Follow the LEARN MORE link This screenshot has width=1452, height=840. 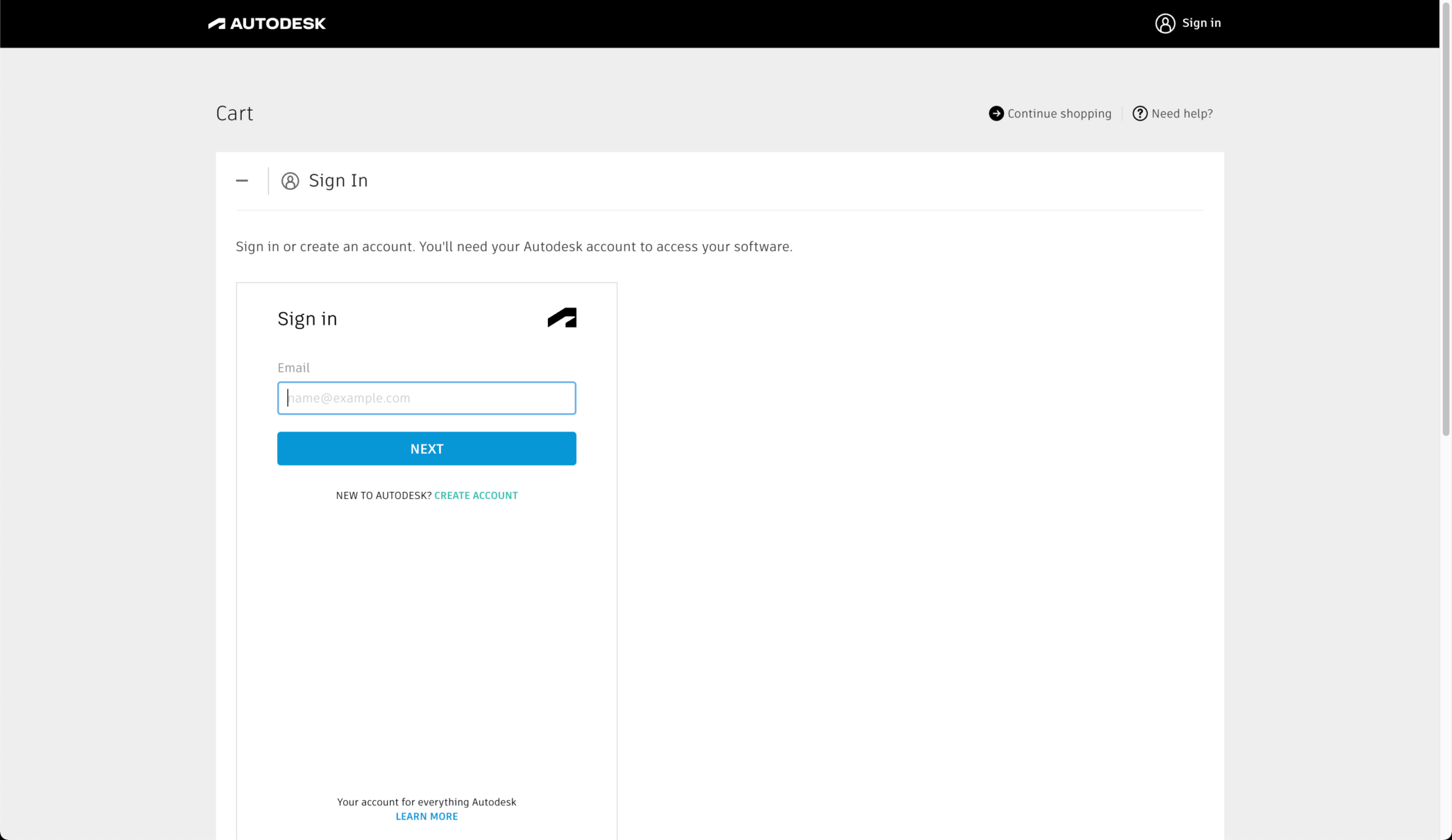coord(426,817)
